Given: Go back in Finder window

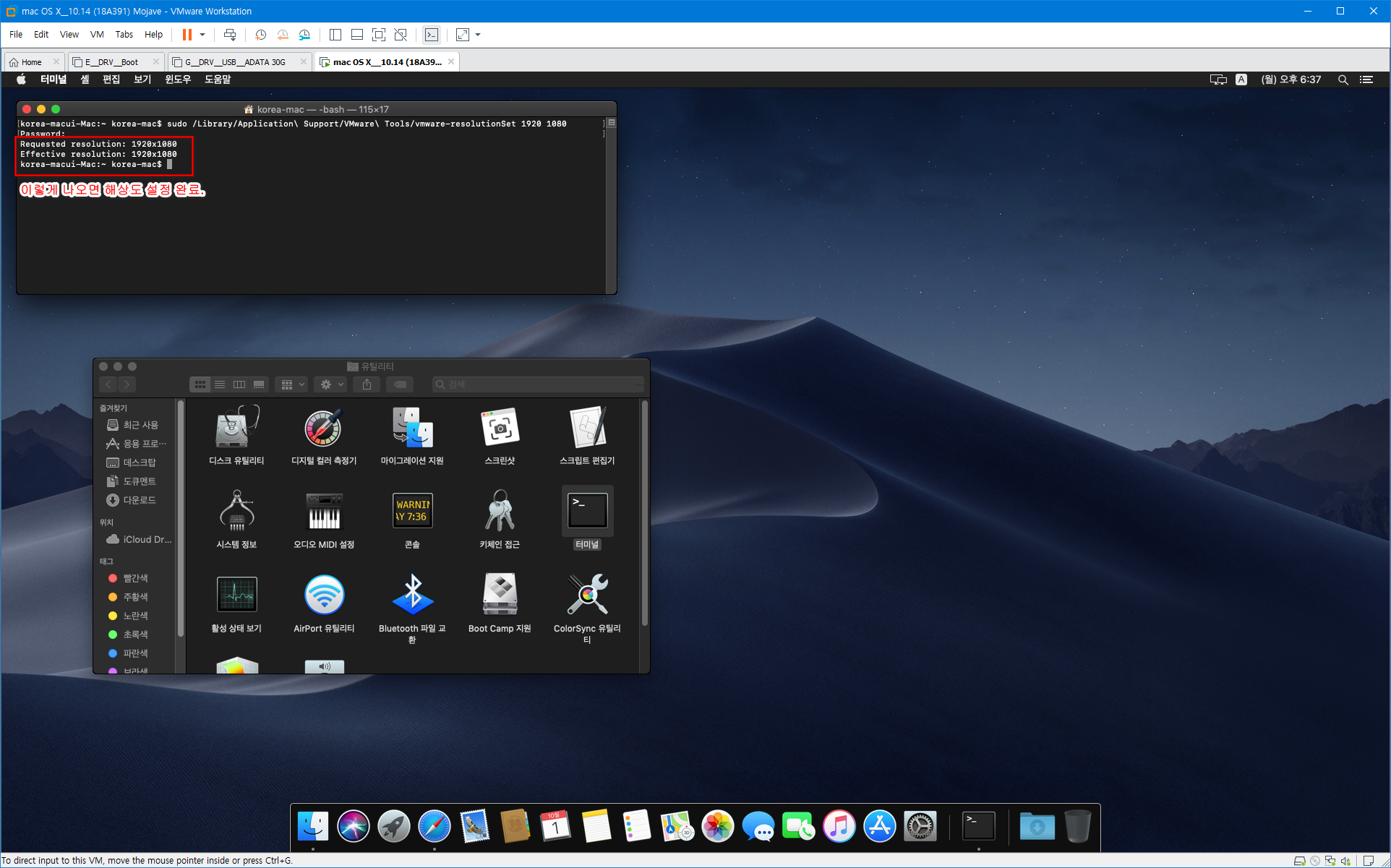Looking at the screenshot, I should (x=108, y=384).
